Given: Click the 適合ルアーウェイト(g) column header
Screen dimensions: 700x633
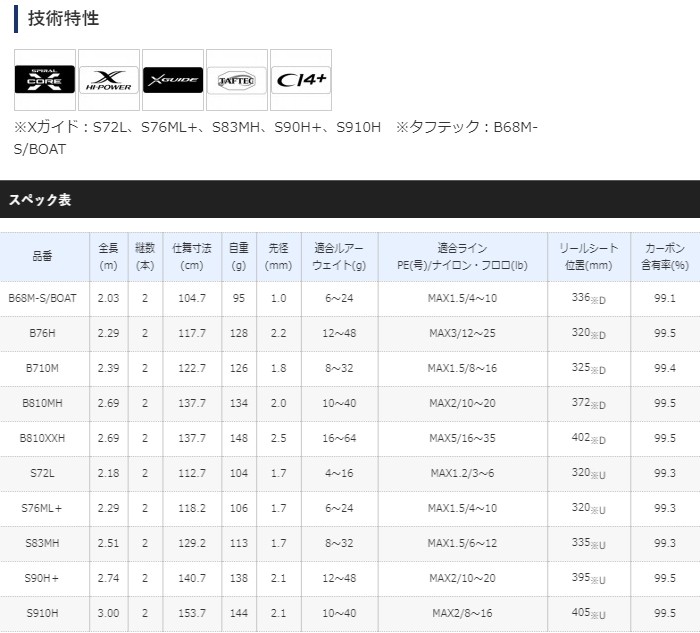Looking at the screenshot, I should click(x=339, y=256).
